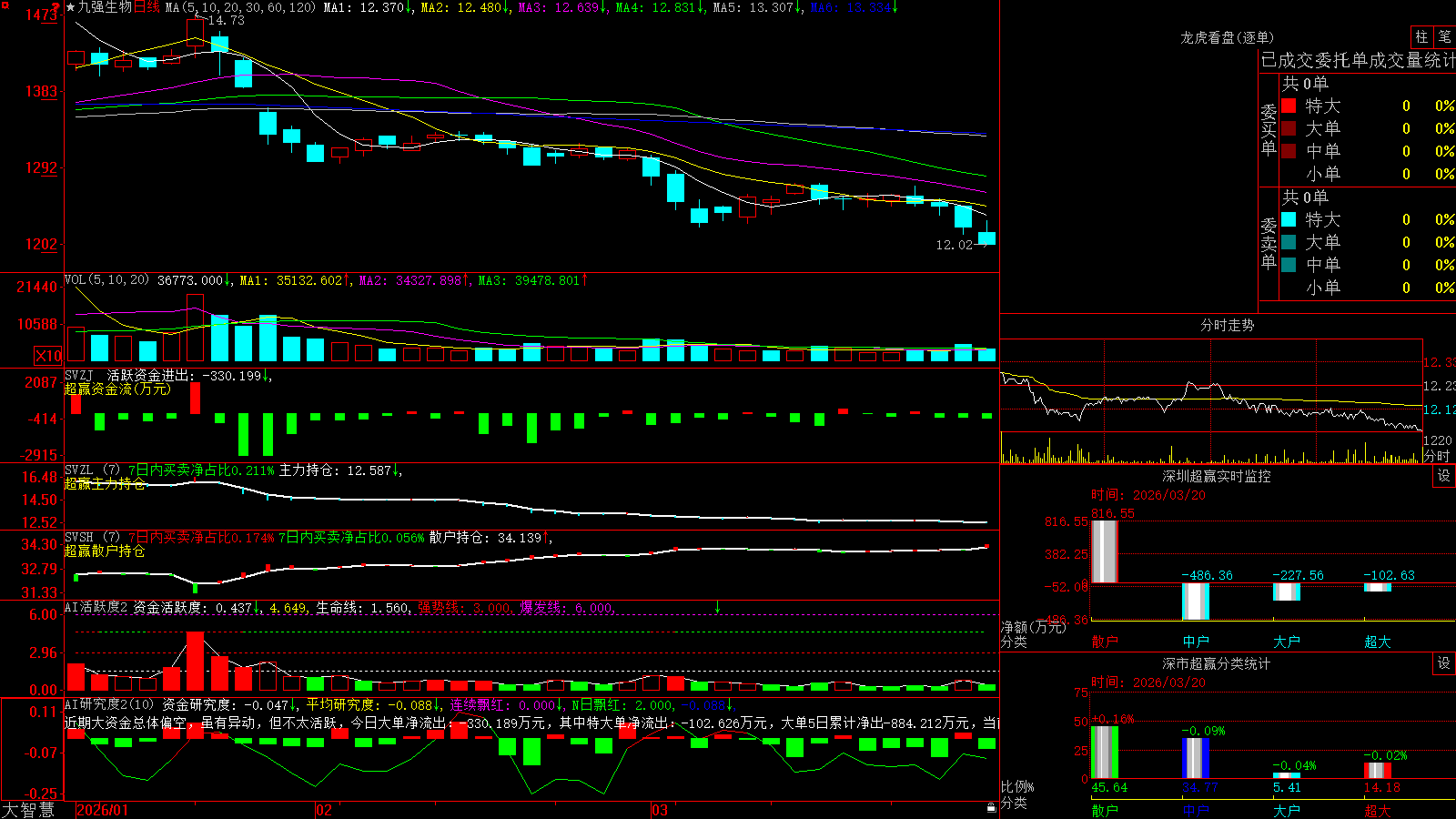
Task: Click the 生命线: 1.560 value
Action: tap(362, 607)
